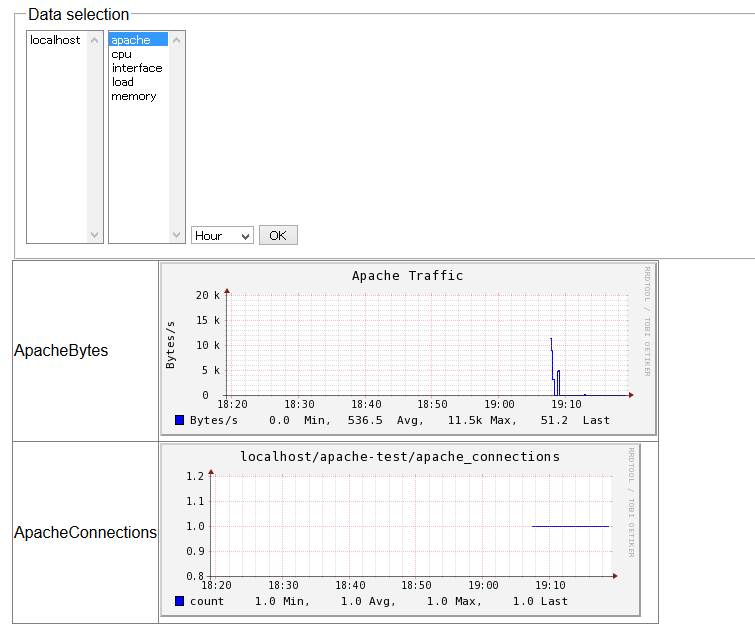The image size is (755, 624).
Task: Select interface in the plugin list
Action: [139, 68]
